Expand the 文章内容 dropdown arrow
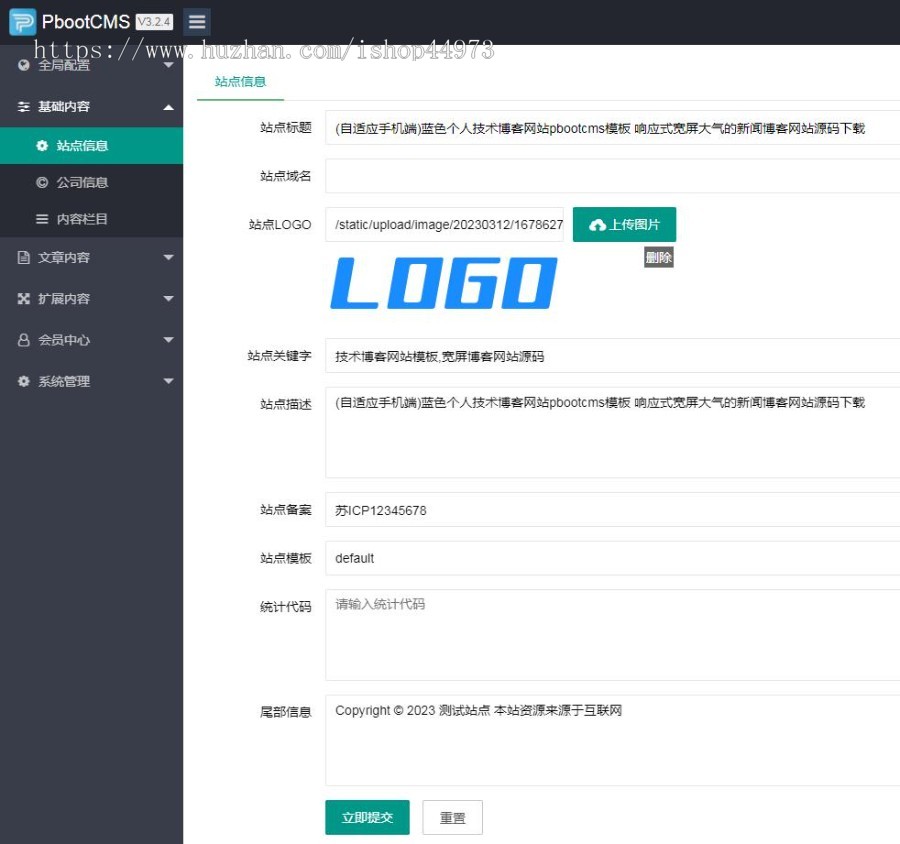The image size is (900, 844). pos(169,257)
